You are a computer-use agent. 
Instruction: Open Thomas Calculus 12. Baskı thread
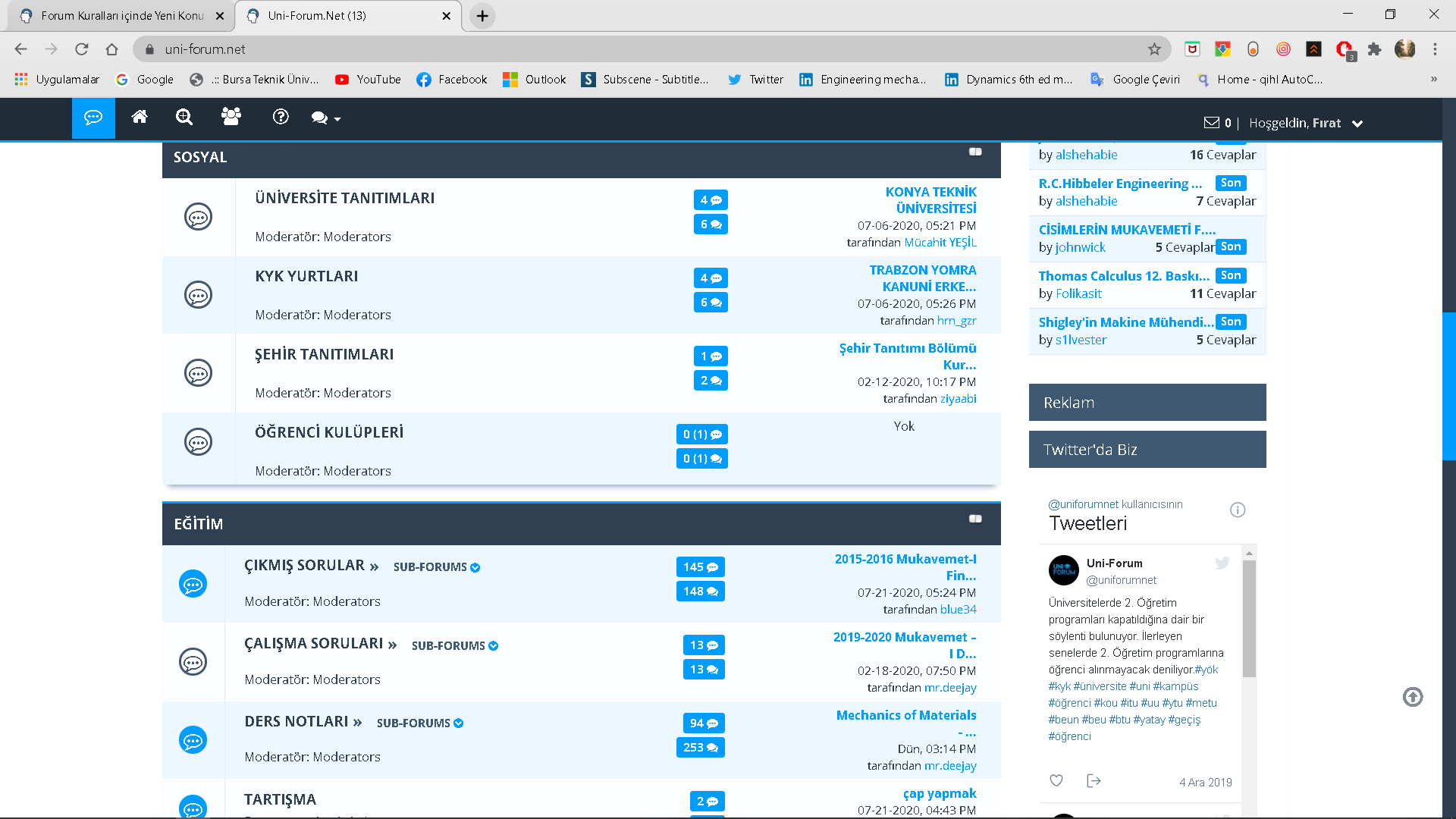pyautogui.click(x=1123, y=276)
